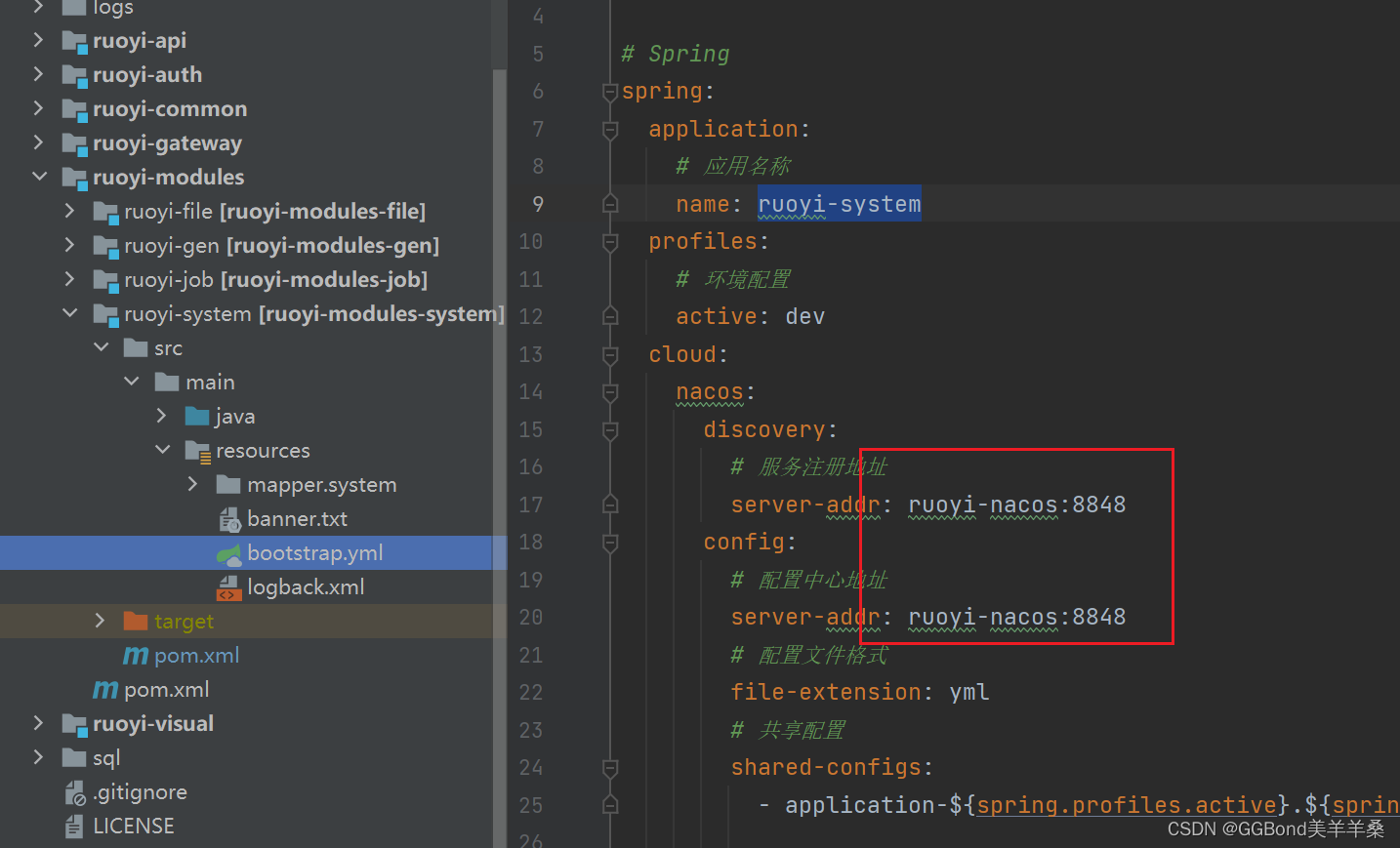Click config server-addr ruoyi-nacos:8848 on line 20
The width and height of the screenshot is (1400, 848).
tap(1016, 617)
